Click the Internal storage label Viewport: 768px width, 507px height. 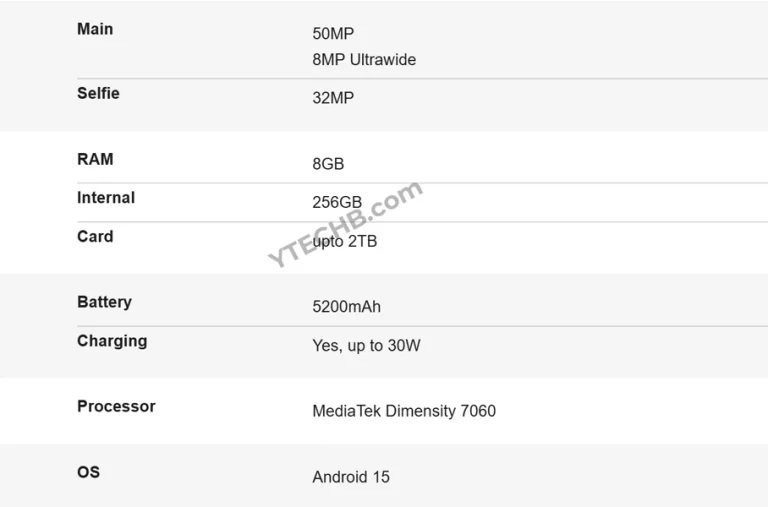point(106,198)
